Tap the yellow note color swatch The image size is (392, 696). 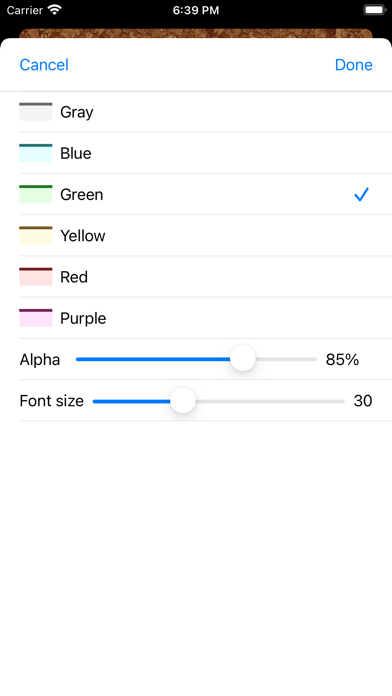[36, 236]
